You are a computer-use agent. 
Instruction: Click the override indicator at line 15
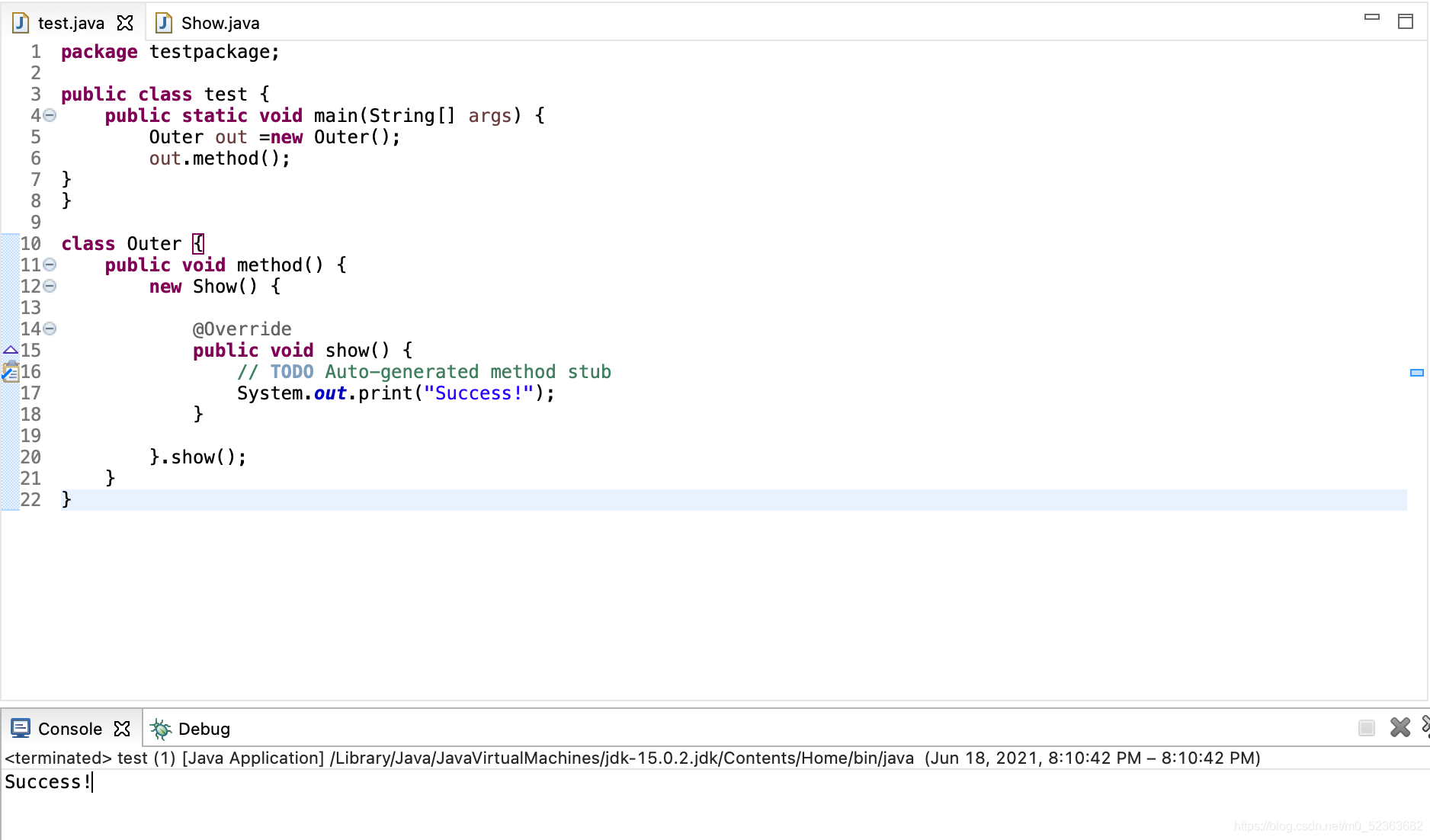(10, 351)
